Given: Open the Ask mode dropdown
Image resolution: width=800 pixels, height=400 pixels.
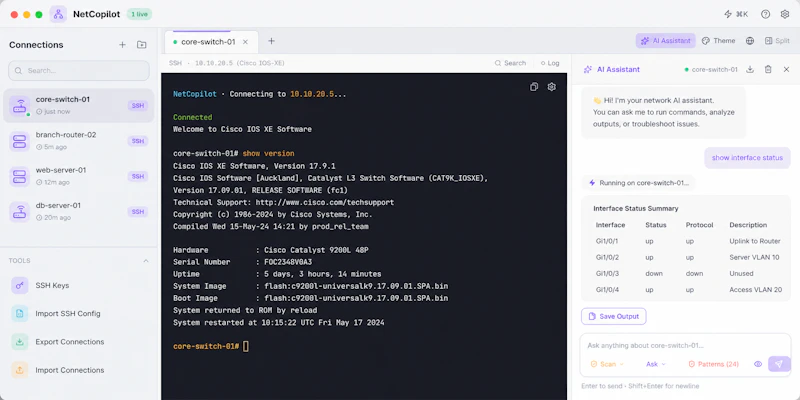Looking at the screenshot, I should pos(656,364).
